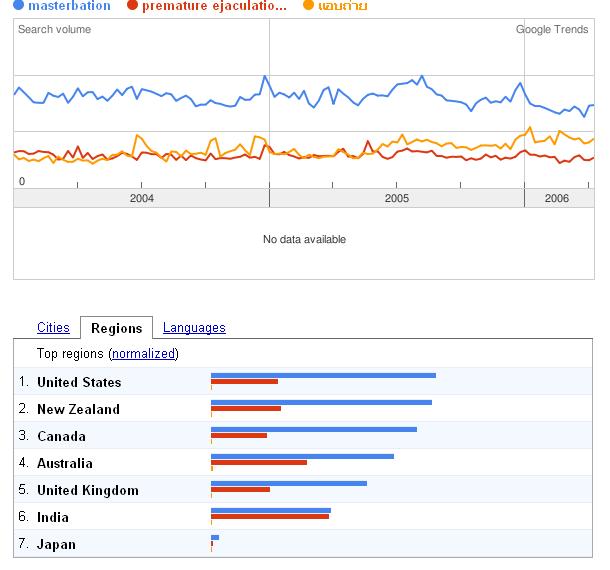Select 2005 on the timeline axis
Viewport: 610px width, 570px height.
[397, 198]
